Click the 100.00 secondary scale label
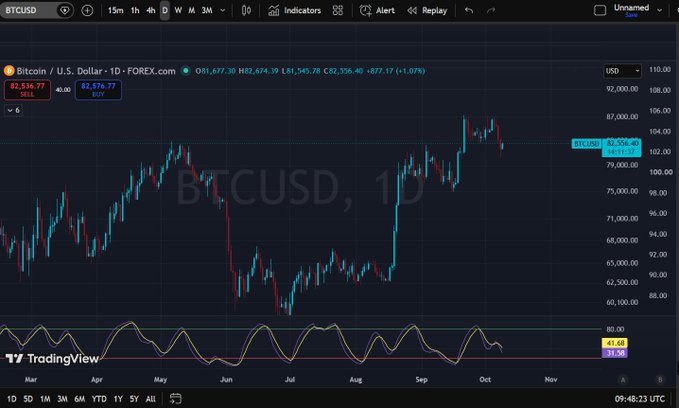Screen dimensions: 679x408 point(661,172)
